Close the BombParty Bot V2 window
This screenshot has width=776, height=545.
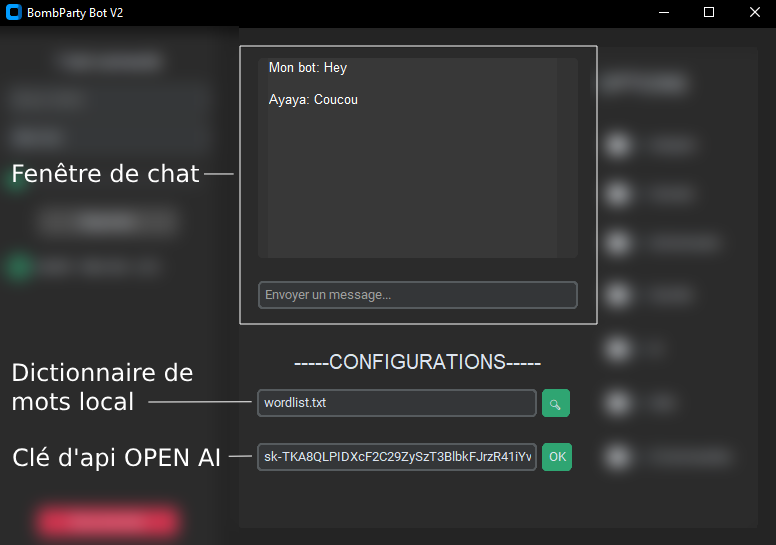click(x=754, y=13)
